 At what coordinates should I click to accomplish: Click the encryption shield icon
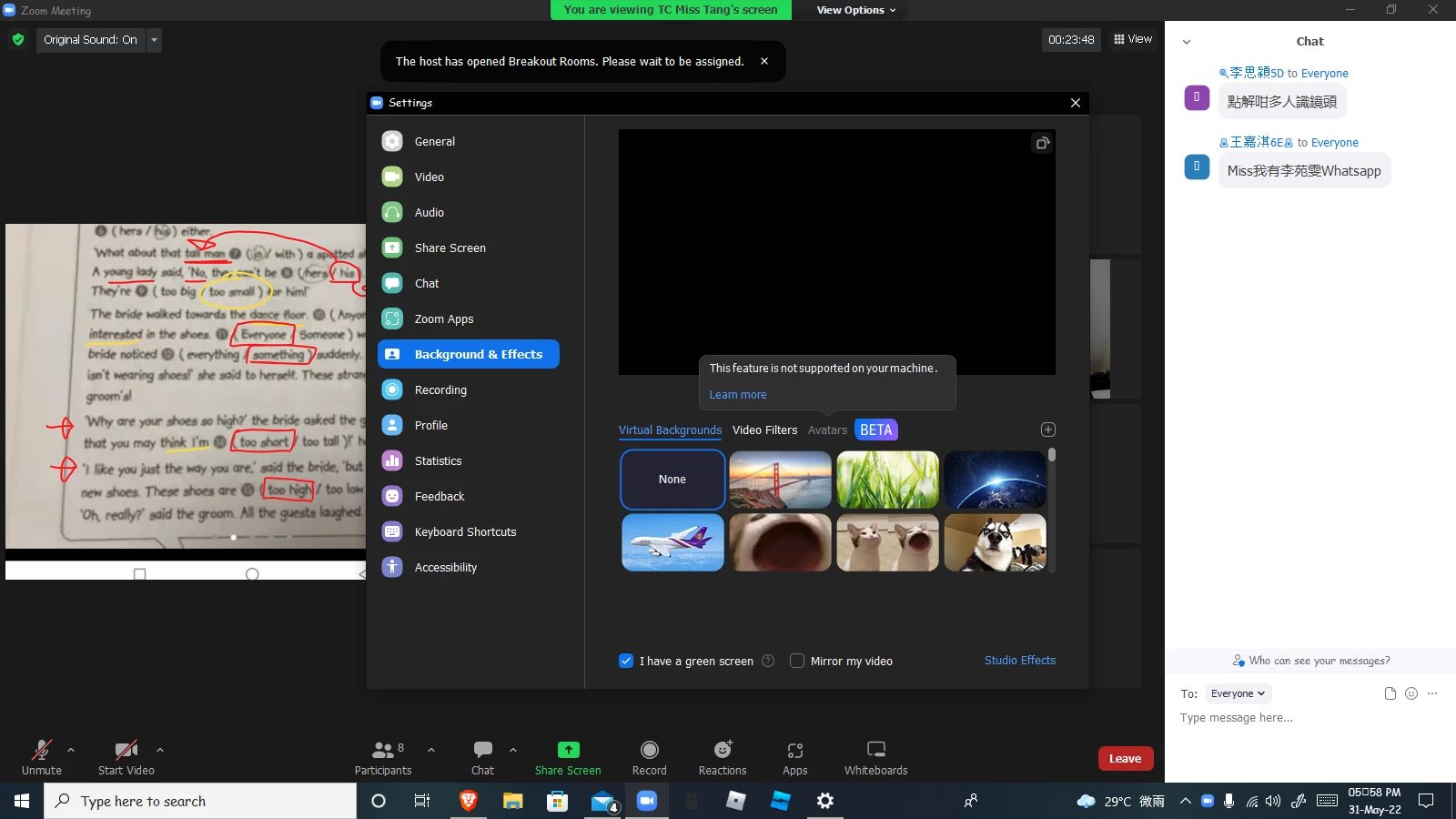click(17, 40)
